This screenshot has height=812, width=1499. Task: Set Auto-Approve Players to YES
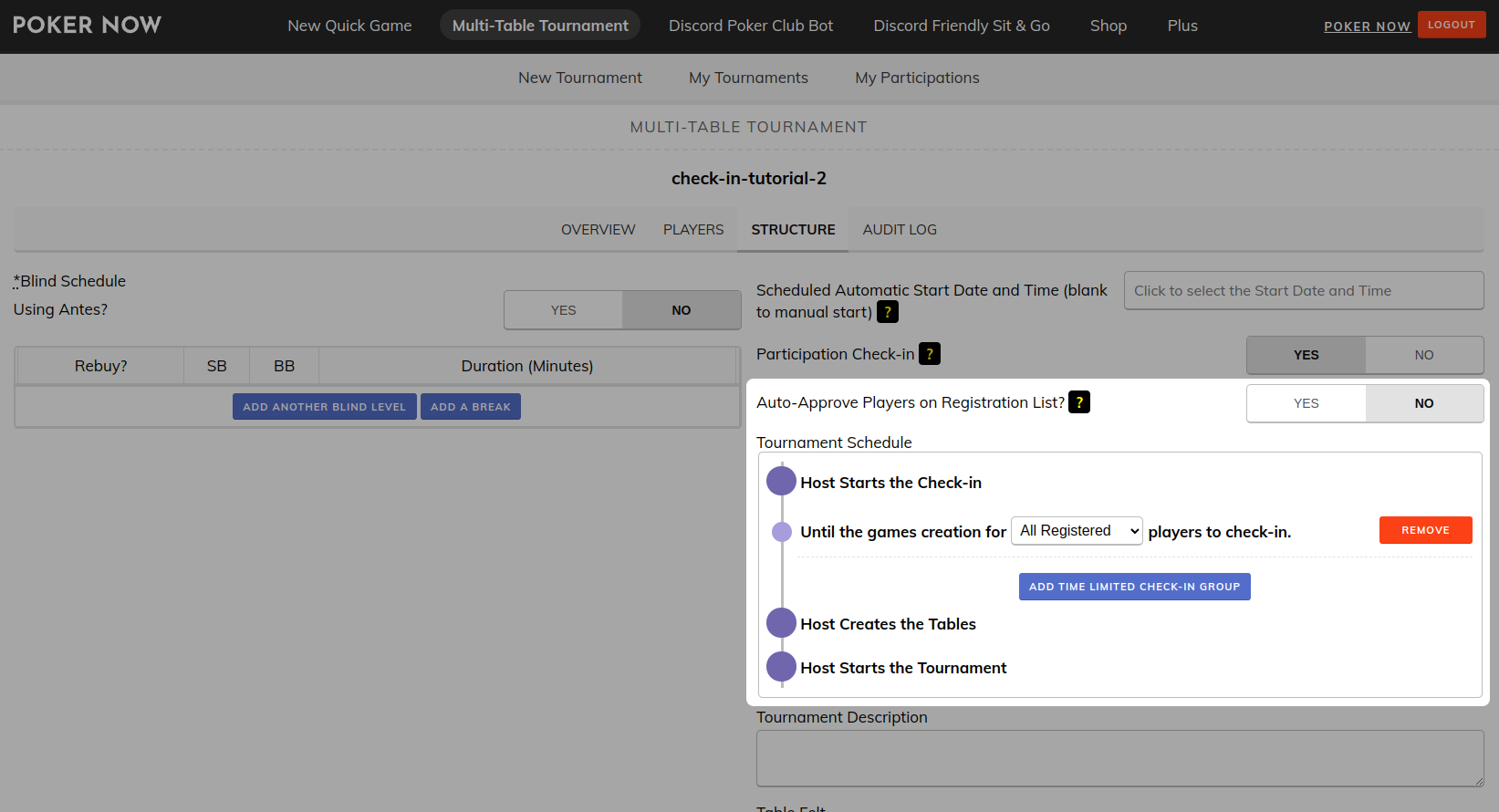pos(1306,403)
